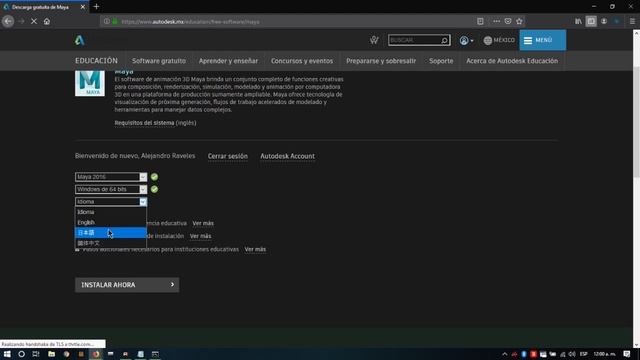Bookmark this page with the star icon
Viewport: 640px width, 360px height.
(x=519, y=21)
